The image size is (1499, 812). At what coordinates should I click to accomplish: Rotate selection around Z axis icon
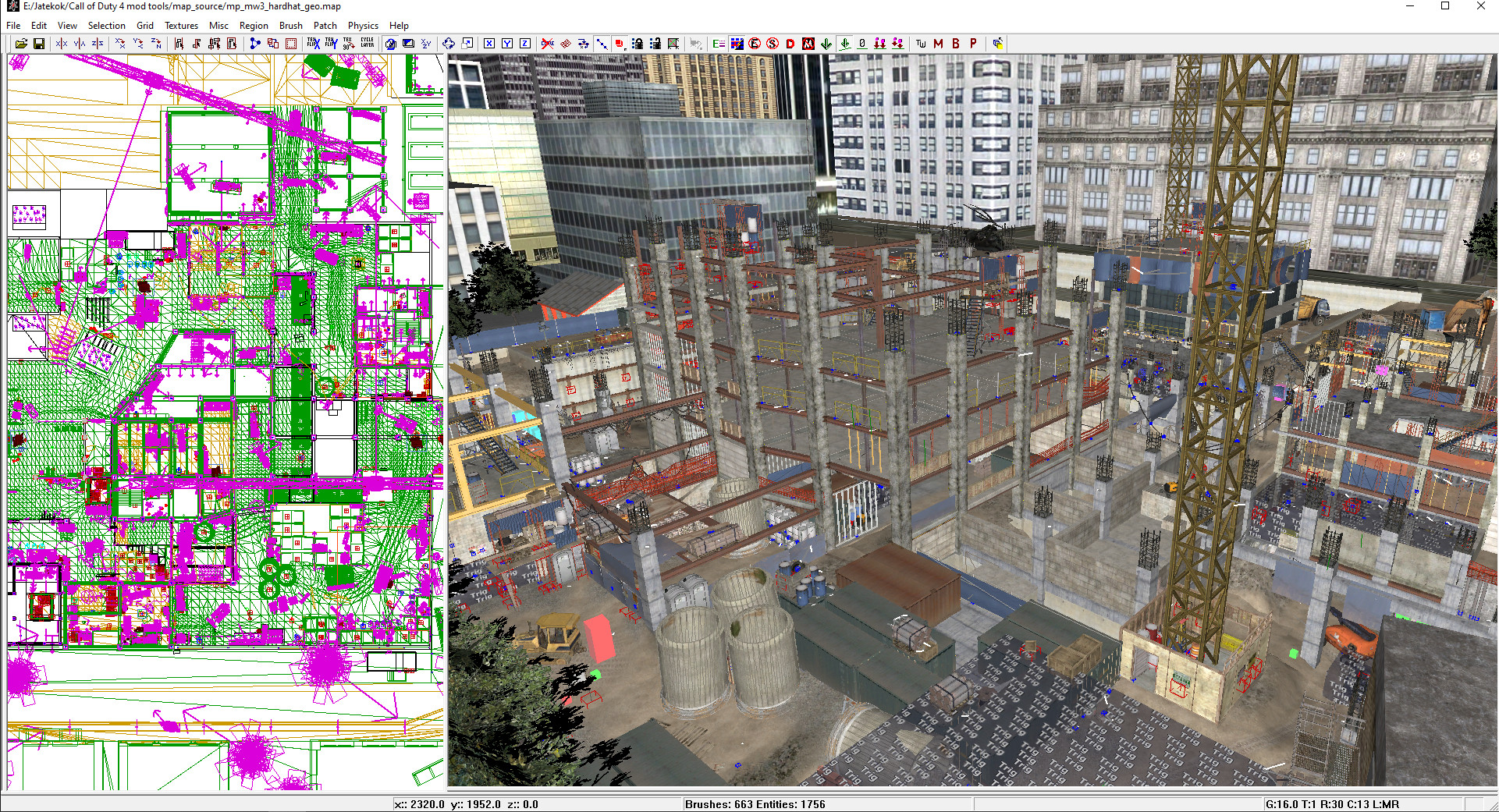(156, 44)
